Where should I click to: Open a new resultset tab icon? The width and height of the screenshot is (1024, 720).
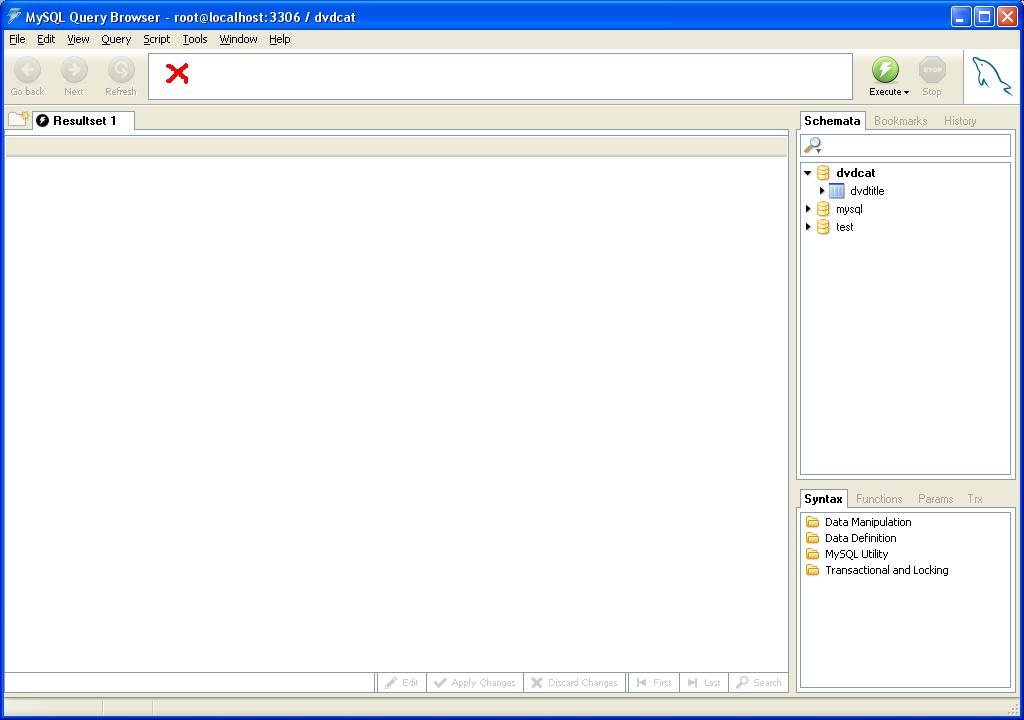(x=18, y=120)
